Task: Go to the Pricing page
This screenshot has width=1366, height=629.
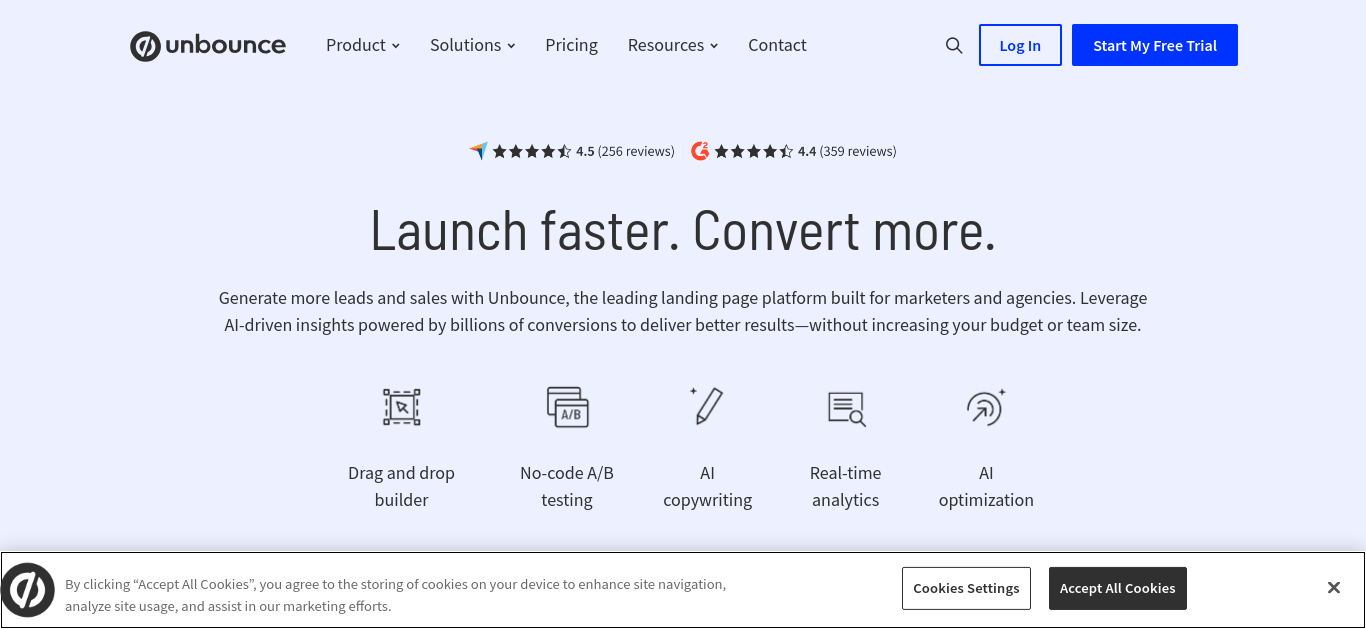Action: coord(571,45)
